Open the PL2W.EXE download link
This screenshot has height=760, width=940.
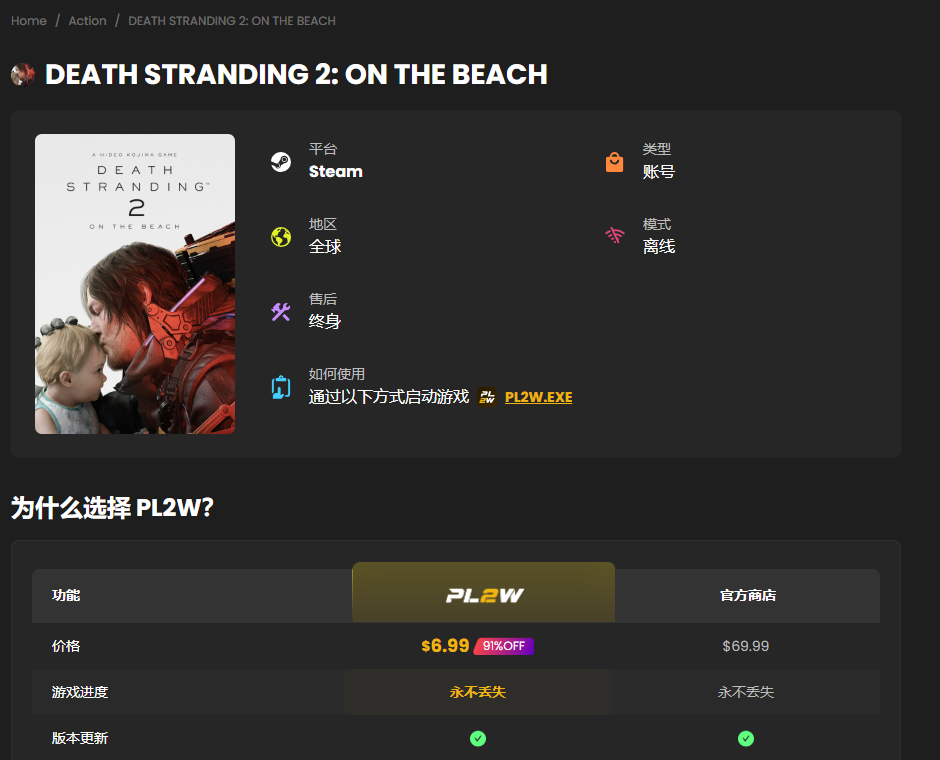point(538,397)
